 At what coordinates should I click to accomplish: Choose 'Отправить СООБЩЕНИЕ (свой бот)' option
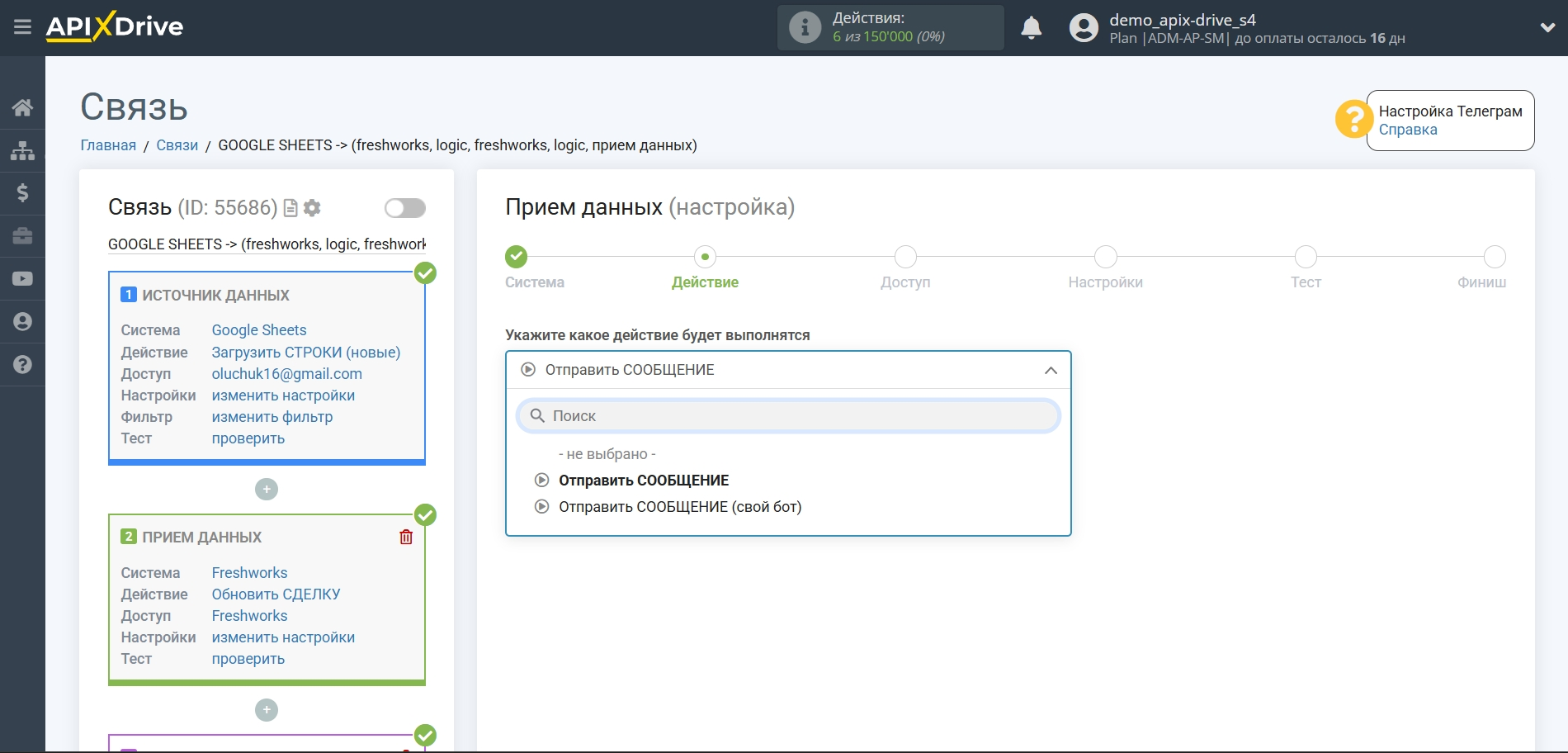(x=679, y=507)
